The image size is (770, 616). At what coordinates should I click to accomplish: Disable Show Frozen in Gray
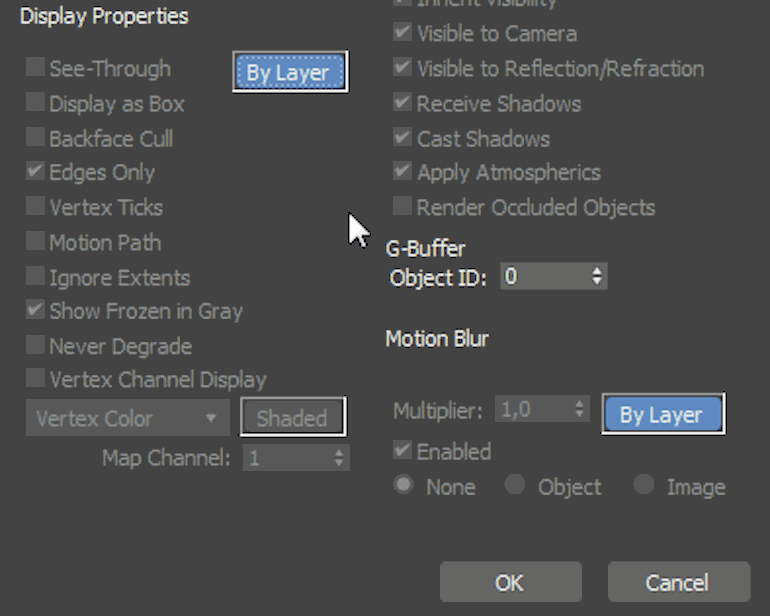click(x=36, y=311)
